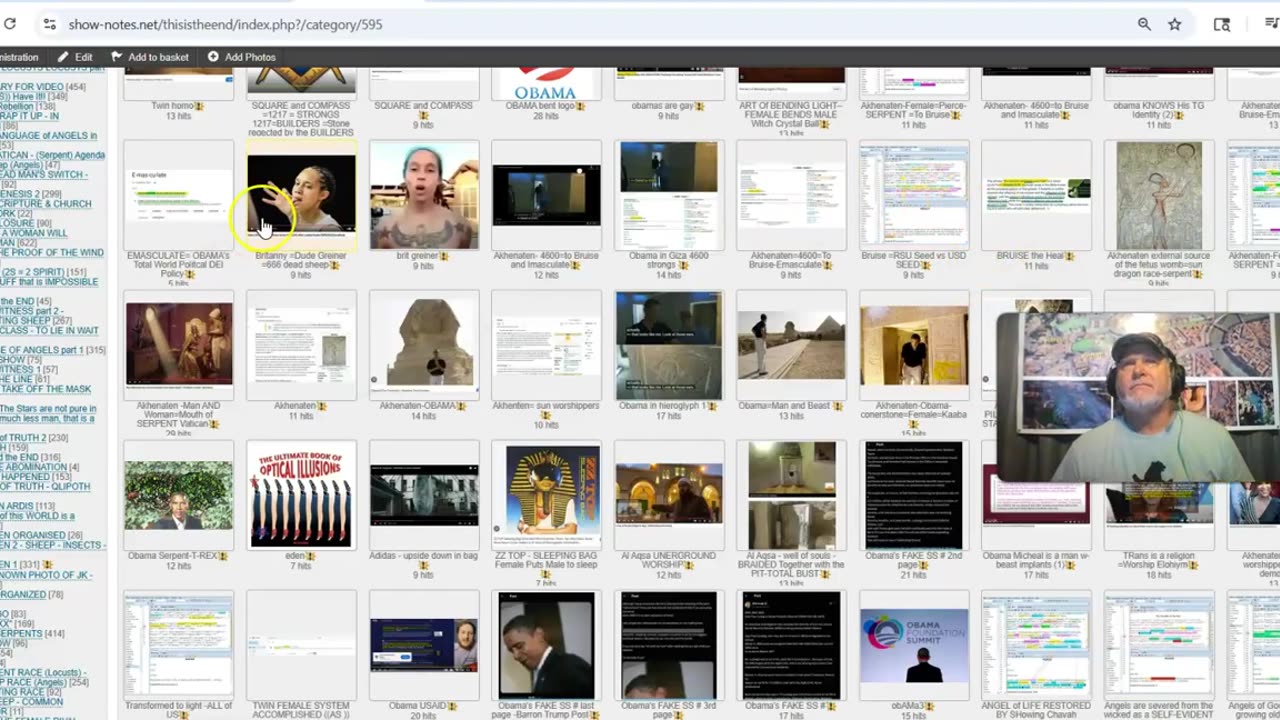Viewport: 1280px width, 720px height.
Task: Choose Edit in the admin toolbar
Action: click(84, 57)
